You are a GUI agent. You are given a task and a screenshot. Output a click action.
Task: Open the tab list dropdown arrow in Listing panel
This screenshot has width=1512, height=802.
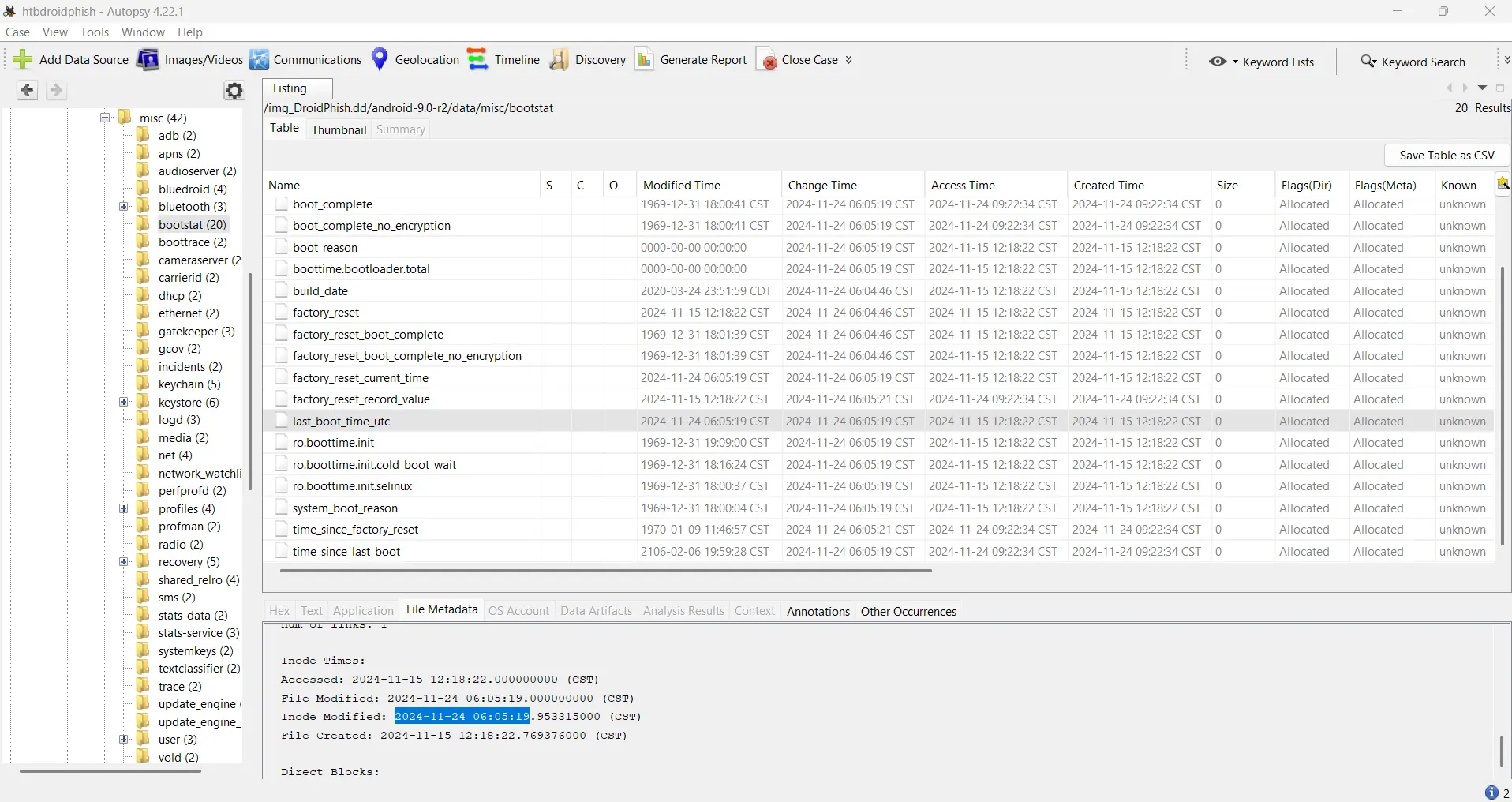tap(1483, 88)
